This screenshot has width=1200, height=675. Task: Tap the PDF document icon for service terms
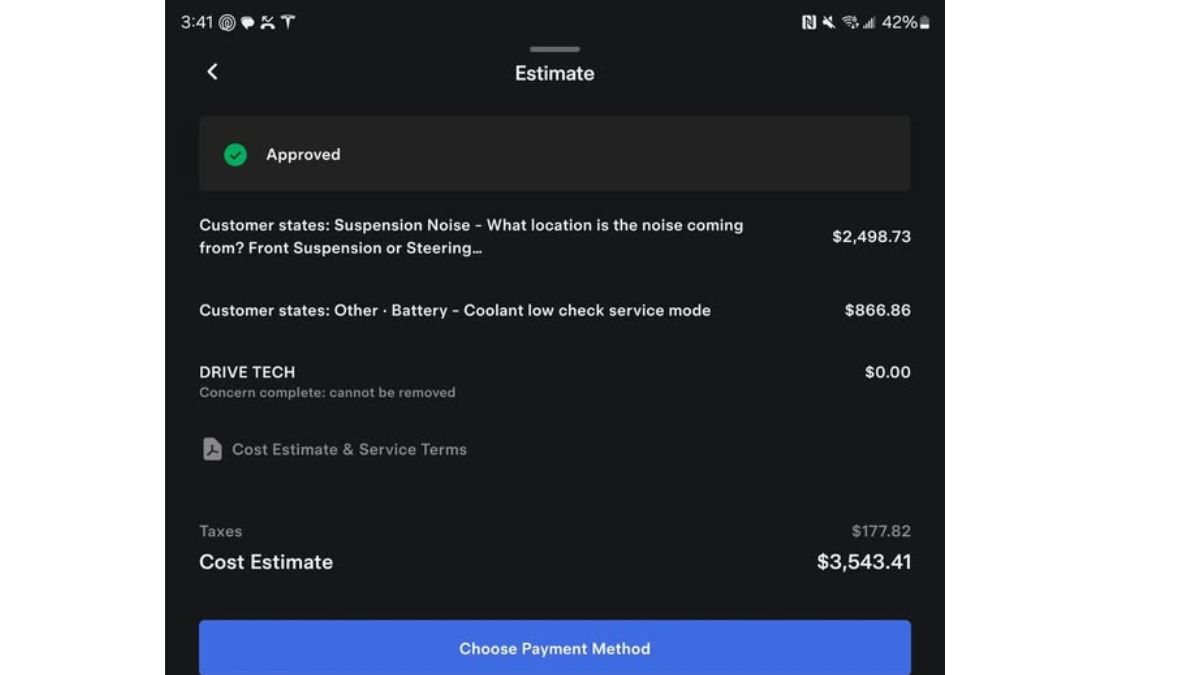212,449
